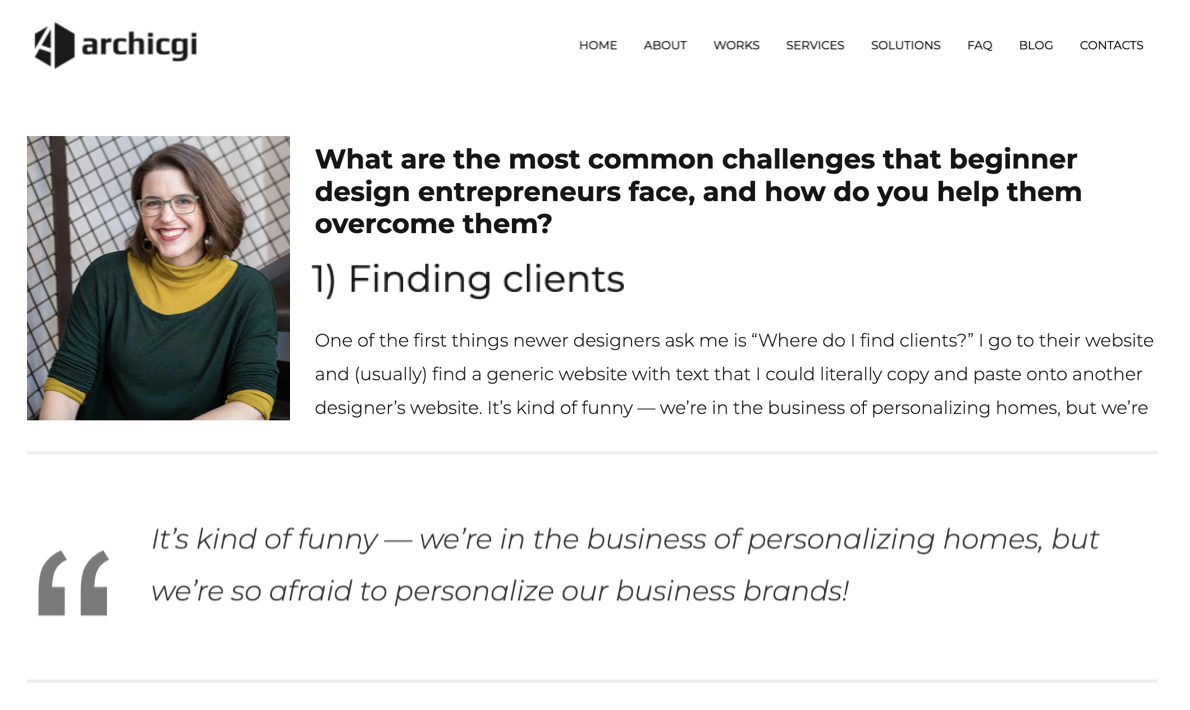Click the archicgi wordmark text
This screenshot has height=710, width=1190.
click(139, 46)
